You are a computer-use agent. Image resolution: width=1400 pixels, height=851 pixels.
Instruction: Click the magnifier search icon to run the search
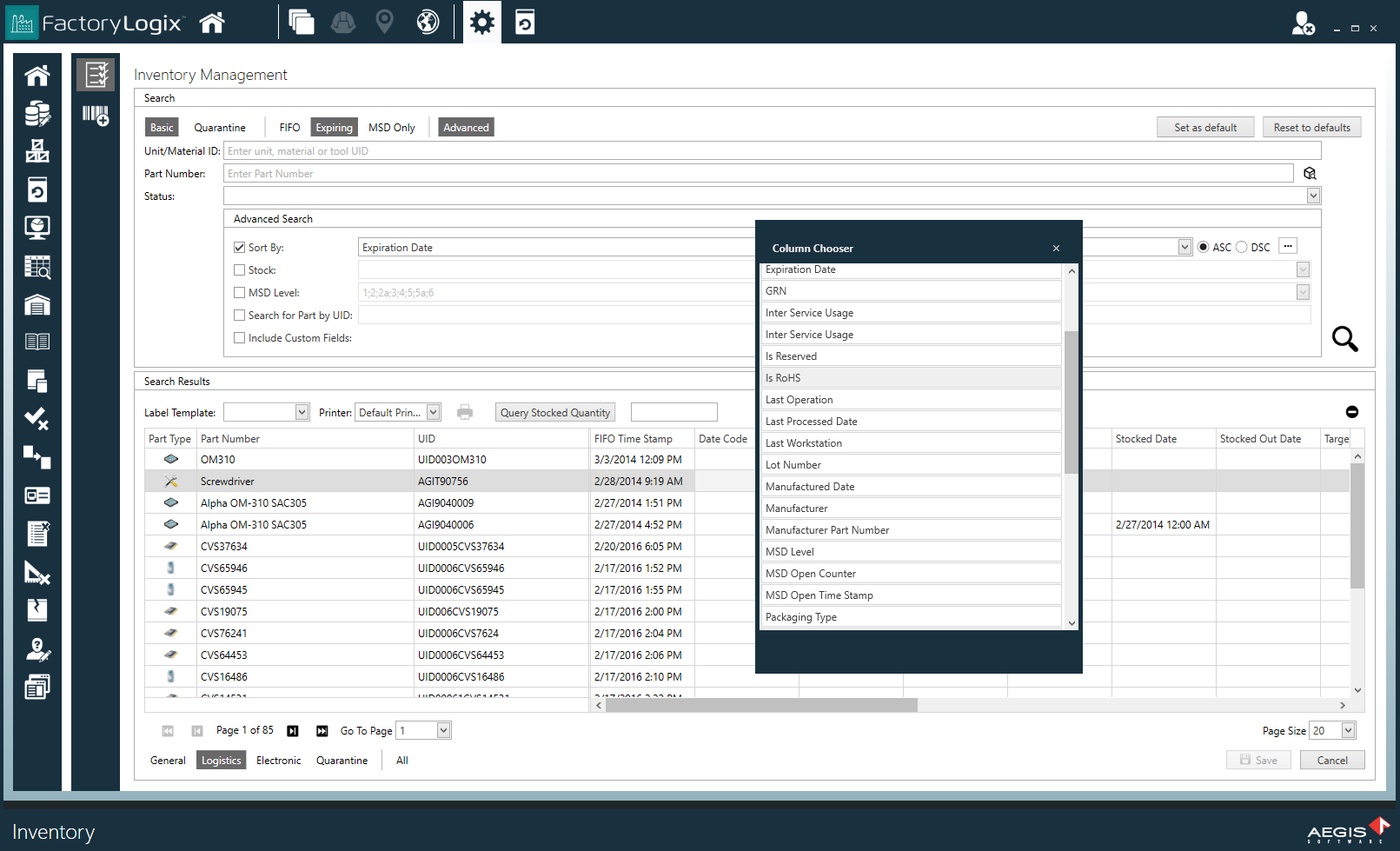[1344, 340]
